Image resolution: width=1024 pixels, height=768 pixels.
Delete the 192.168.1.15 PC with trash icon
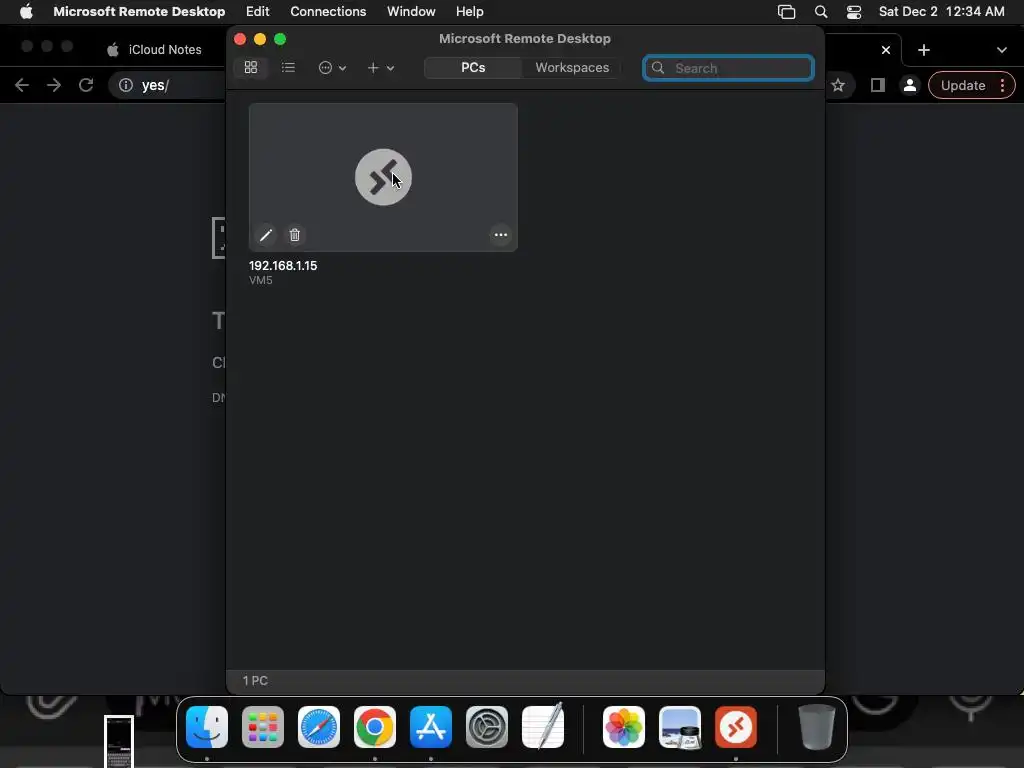pyautogui.click(x=295, y=235)
